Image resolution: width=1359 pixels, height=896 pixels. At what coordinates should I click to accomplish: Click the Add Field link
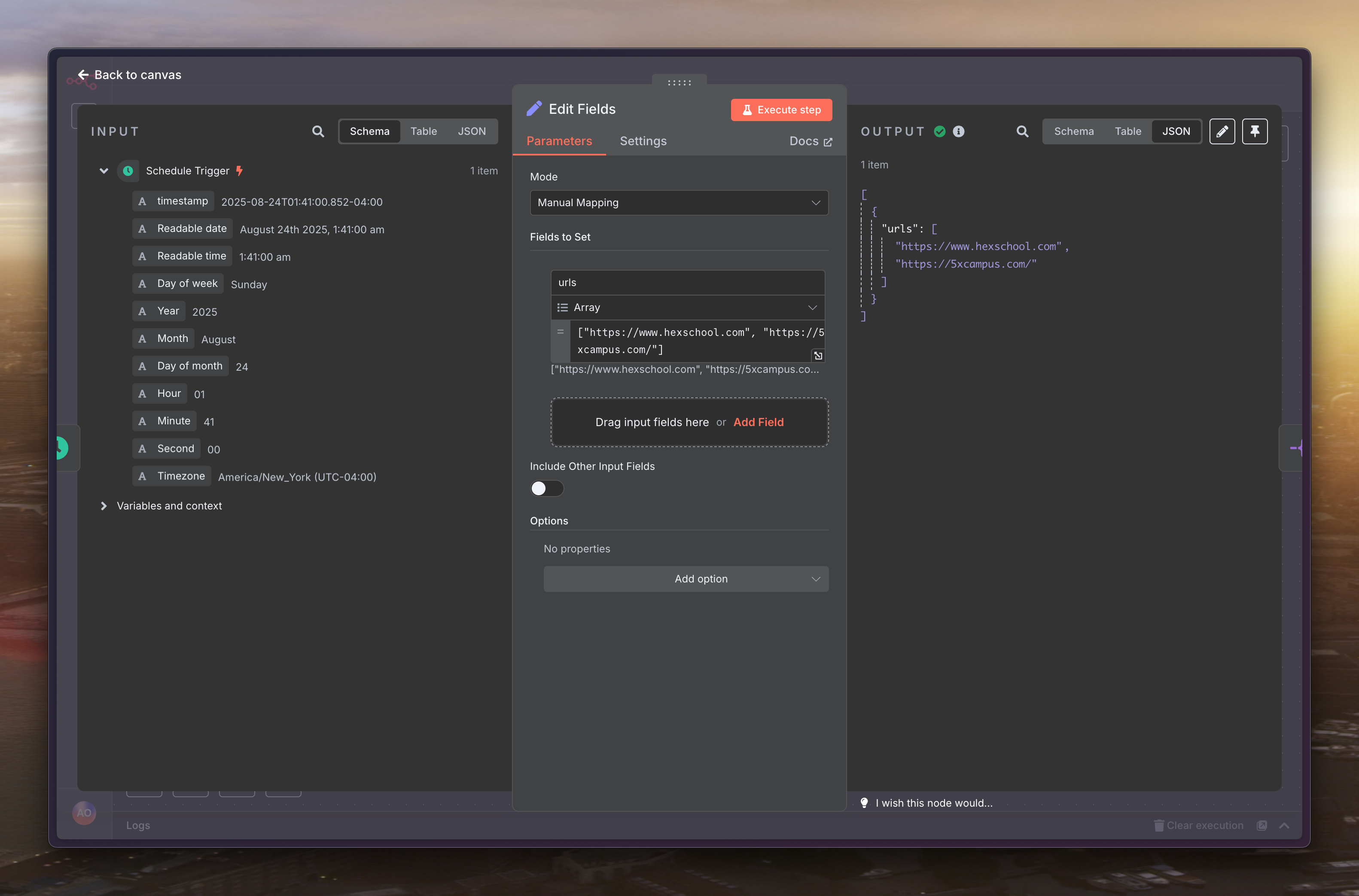[758, 422]
